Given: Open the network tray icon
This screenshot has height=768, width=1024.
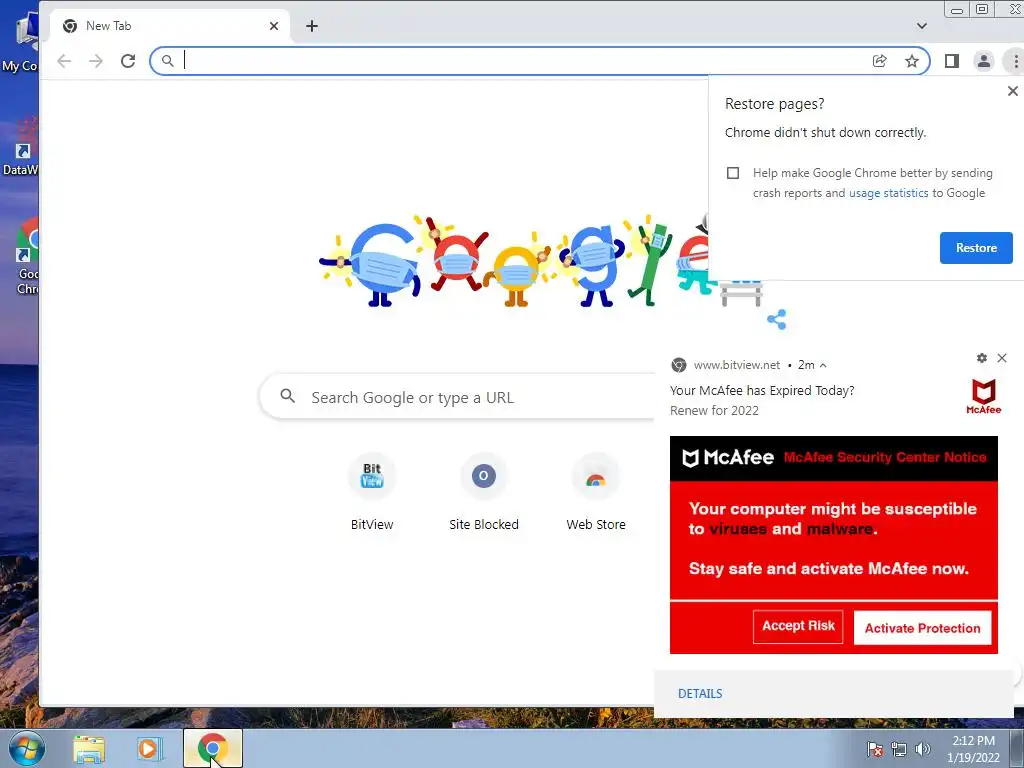Looking at the screenshot, I should [x=899, y=749].
